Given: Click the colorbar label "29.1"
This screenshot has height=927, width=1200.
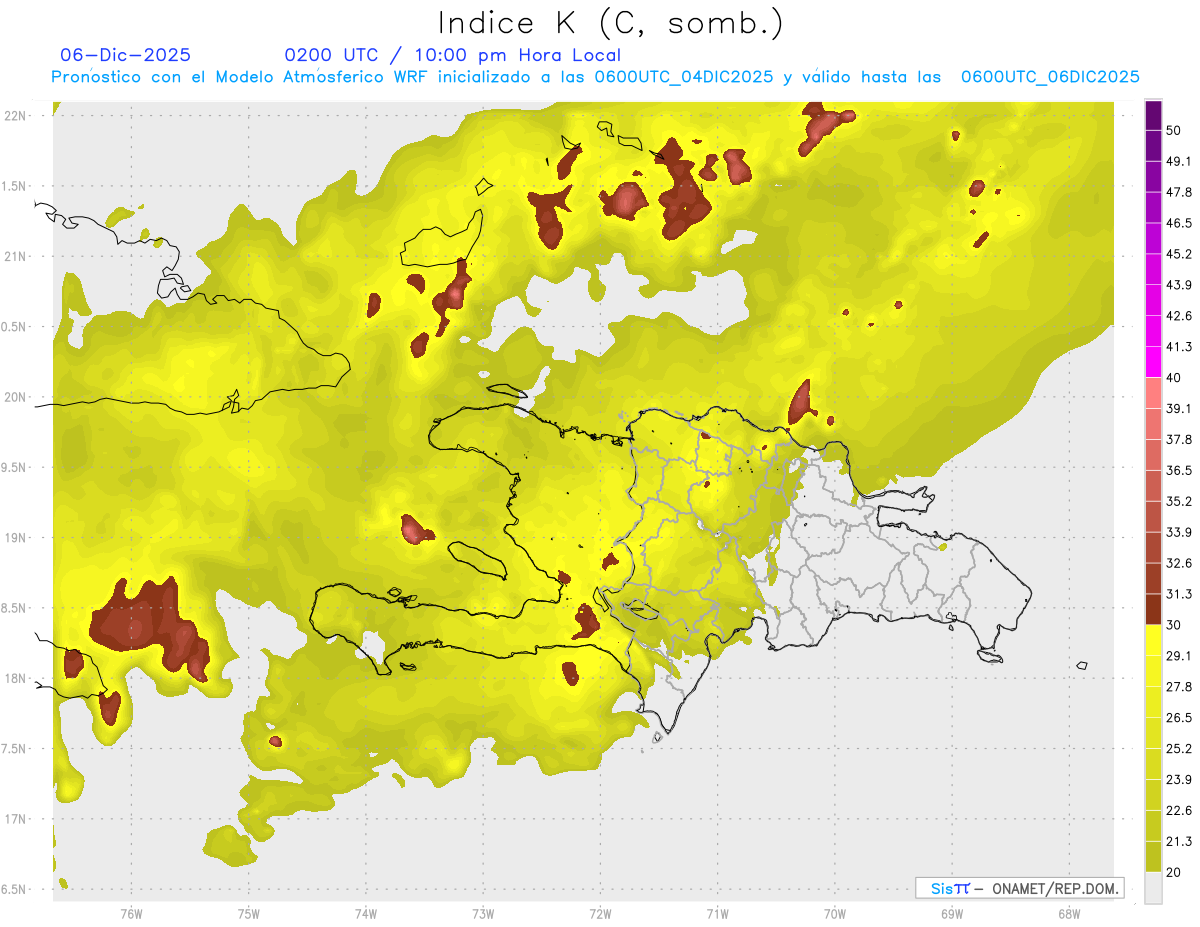Looking at the screenshot, I should coord(1178,656).
